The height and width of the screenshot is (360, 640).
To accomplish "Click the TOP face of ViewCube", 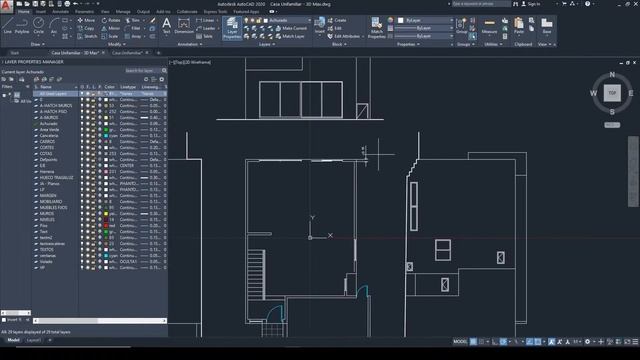I will tap(612, 93).
